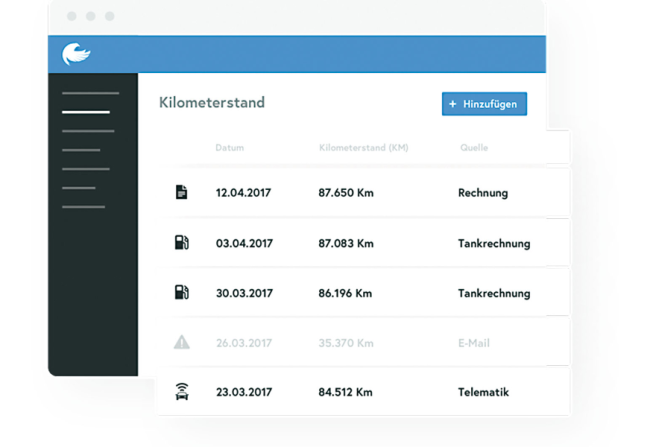Click the Kilometerstand page heading
Image resolution: width=650 pixels, height=447 pixels.
212,103
